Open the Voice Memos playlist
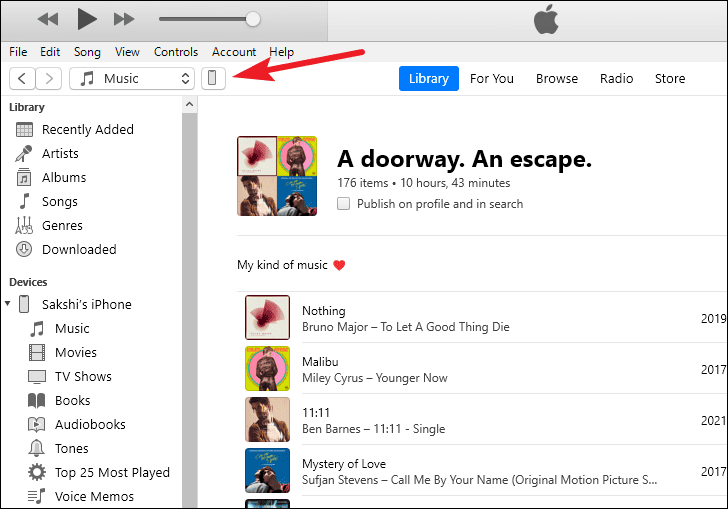This screenshot has width=728, height=509. pyautogui.click(x=94, y=496)
